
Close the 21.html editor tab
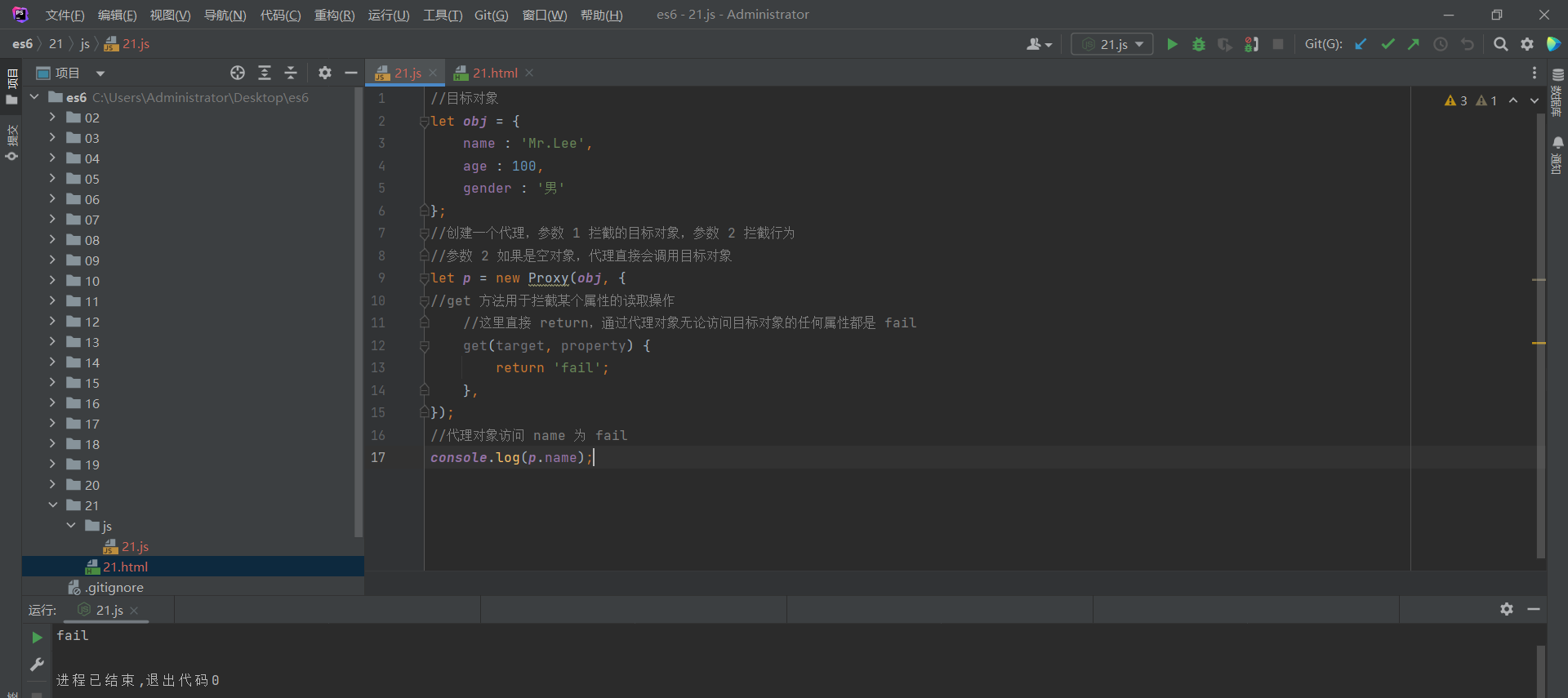(x=529, y=73)
